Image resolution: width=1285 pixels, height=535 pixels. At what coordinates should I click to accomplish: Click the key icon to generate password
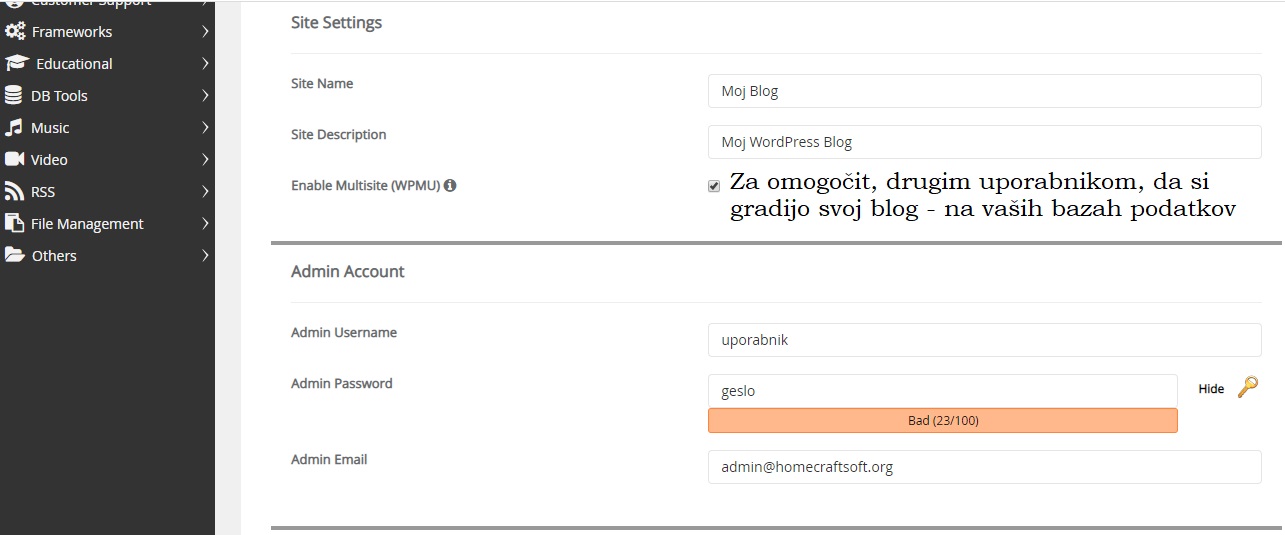(1247, 388)
